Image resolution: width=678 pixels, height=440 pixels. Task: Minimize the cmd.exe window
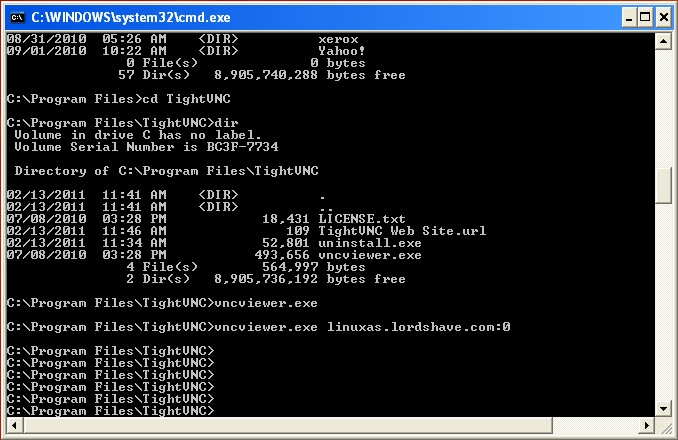[x=629, y=17]
